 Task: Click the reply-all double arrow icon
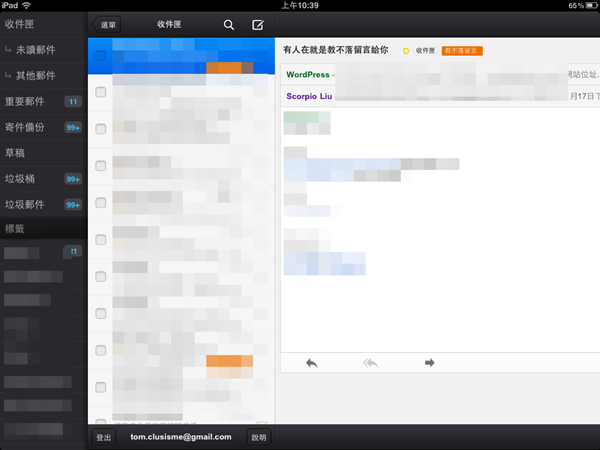tap(370, 363)
